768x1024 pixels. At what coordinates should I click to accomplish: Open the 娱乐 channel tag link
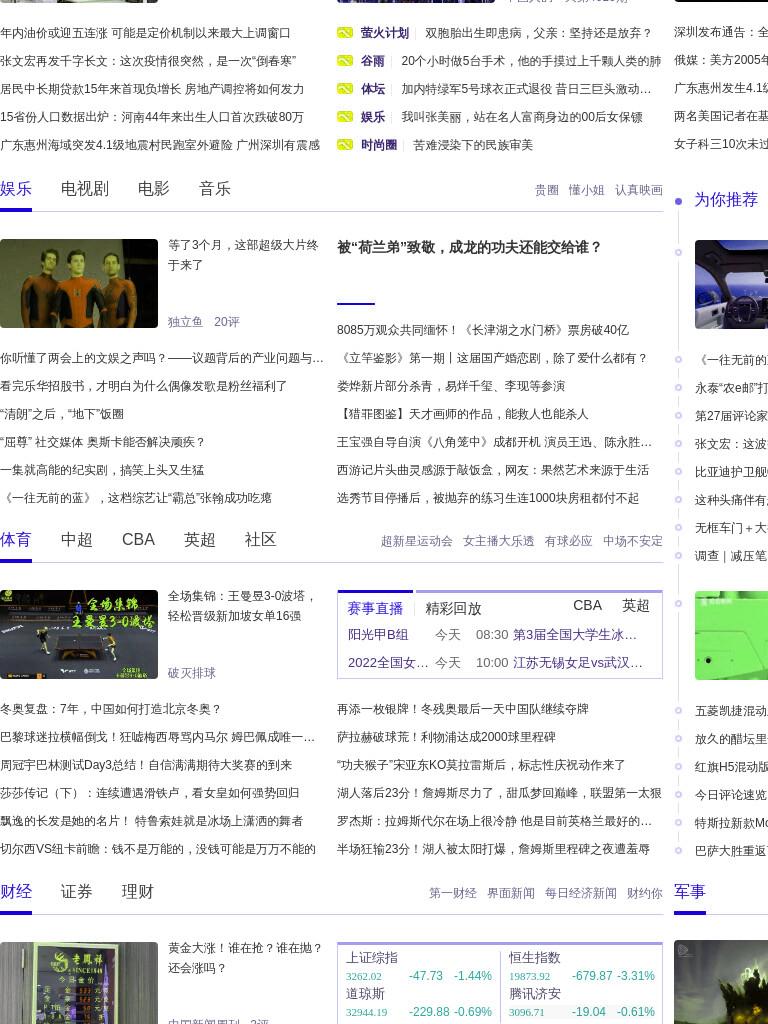(x=373, y=117)
